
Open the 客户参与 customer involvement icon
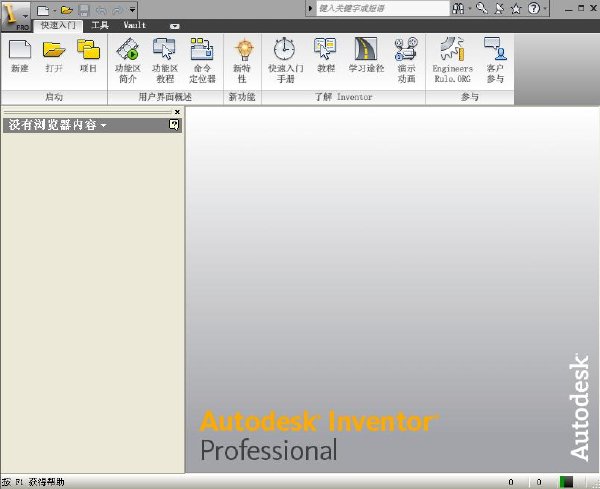tap(495, 60)
